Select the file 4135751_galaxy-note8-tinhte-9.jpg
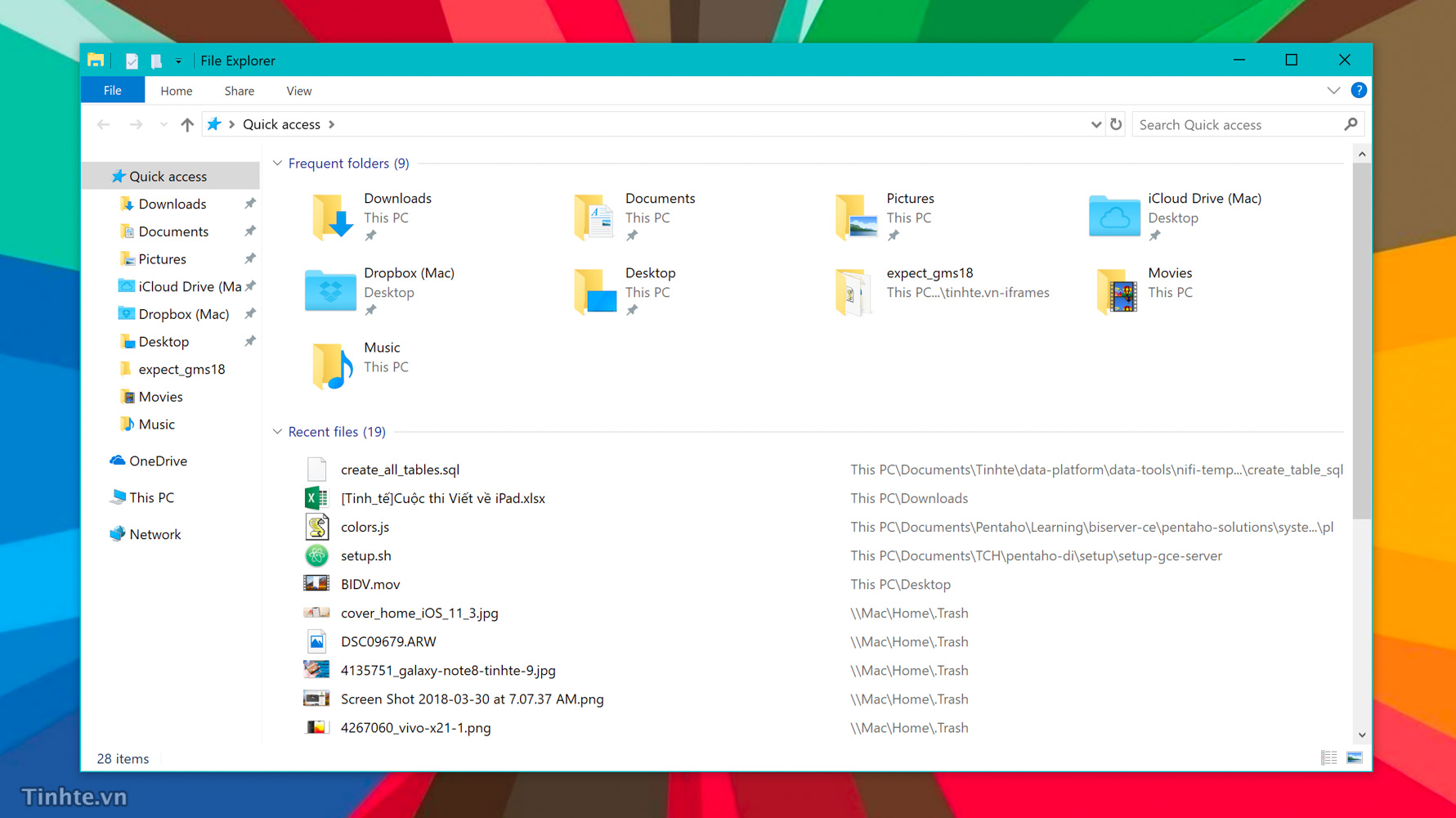The image size is (1456, 818). point(448,670)
